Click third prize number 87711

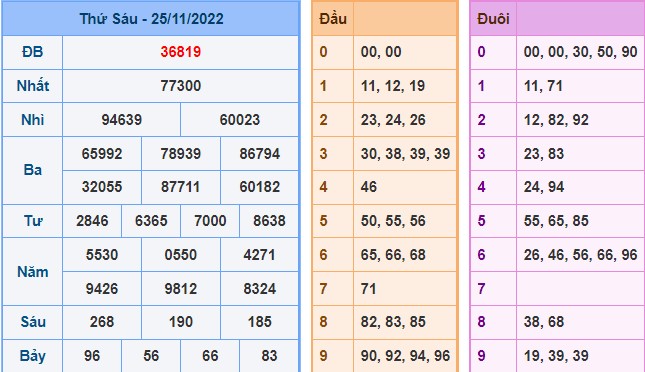(181, 187)
